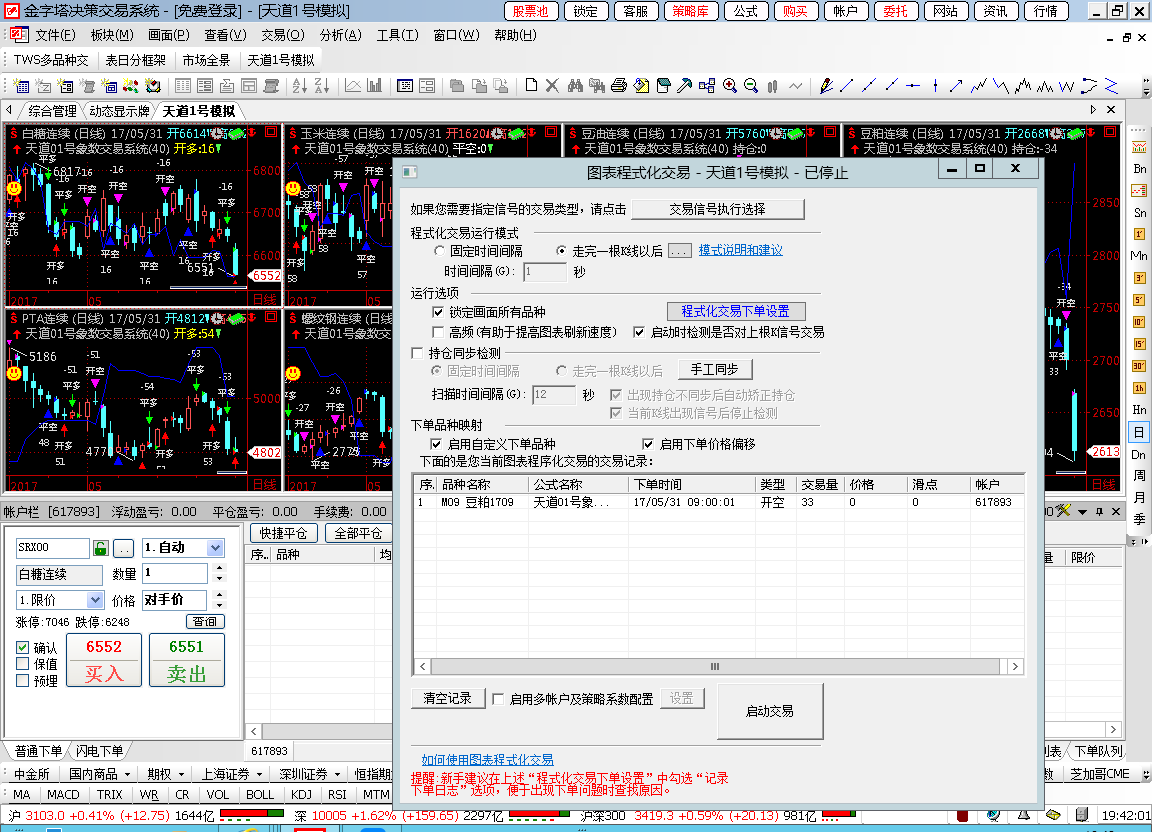Open 程式化交易下单设置 settings button
Image resolution: width=1152 pixels, height=832 pixels.
(x=735, y=312)
